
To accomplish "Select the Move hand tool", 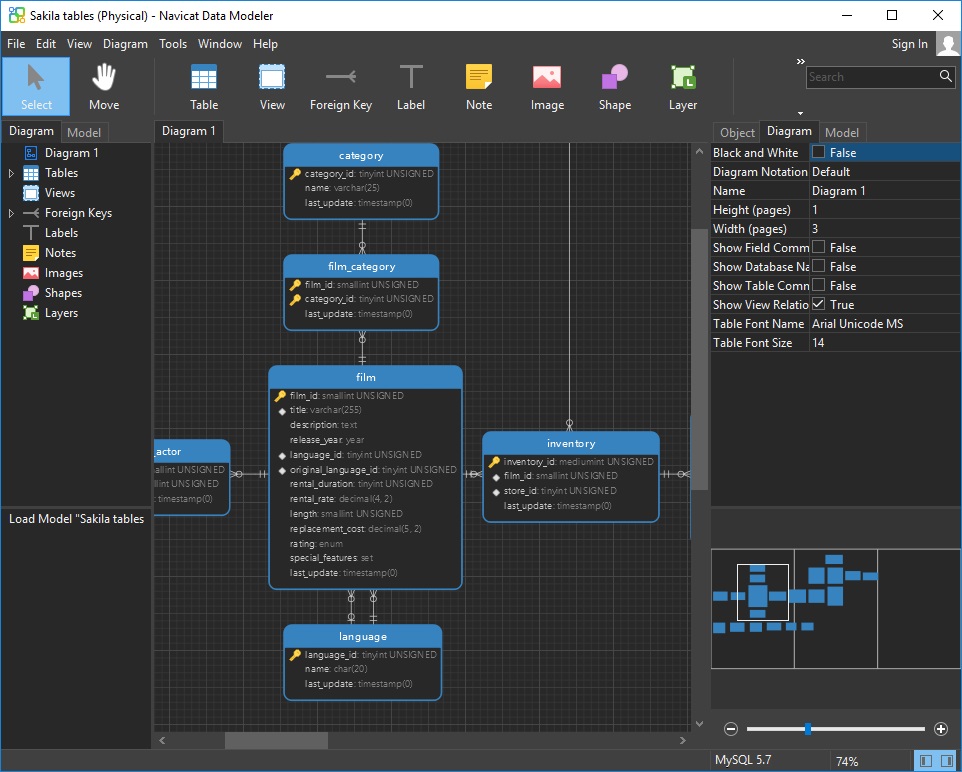I will click(103, 87).
